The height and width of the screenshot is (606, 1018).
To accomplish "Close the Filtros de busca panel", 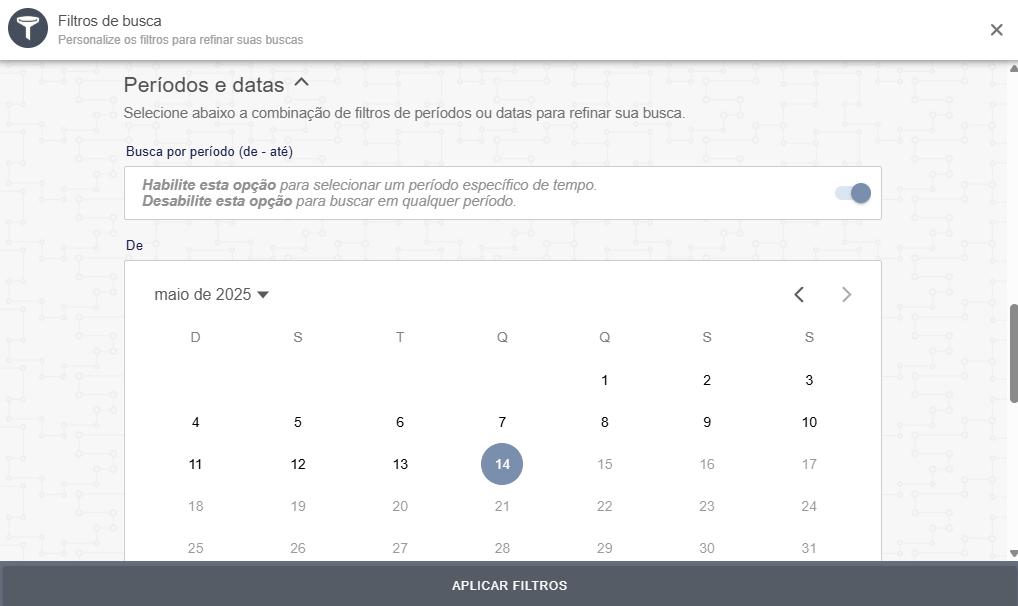I will point(996,30).
